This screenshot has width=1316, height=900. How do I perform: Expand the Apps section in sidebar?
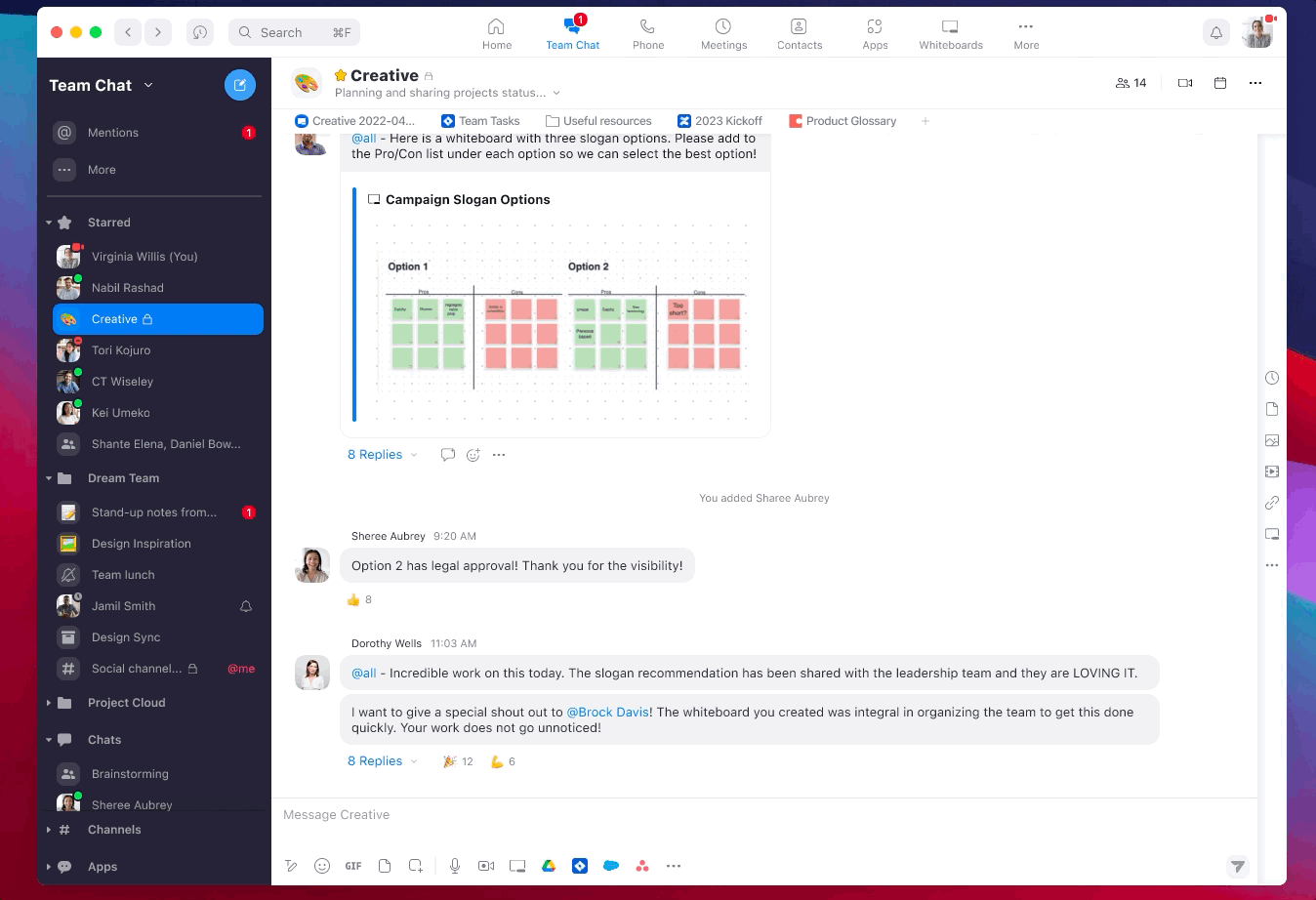tap(49, 867)
